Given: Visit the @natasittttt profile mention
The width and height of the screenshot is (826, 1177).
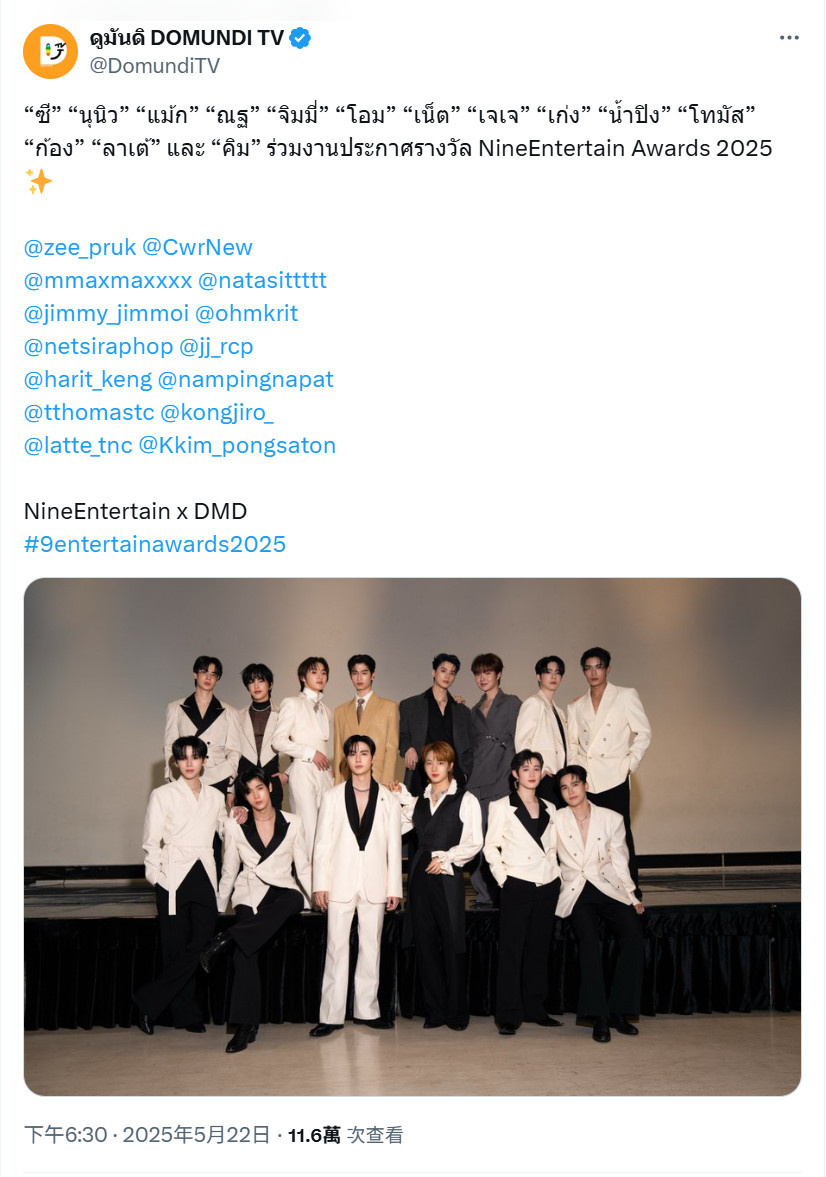Looking at the screenshot, I should pyautogui.click(x=262, y=280).
